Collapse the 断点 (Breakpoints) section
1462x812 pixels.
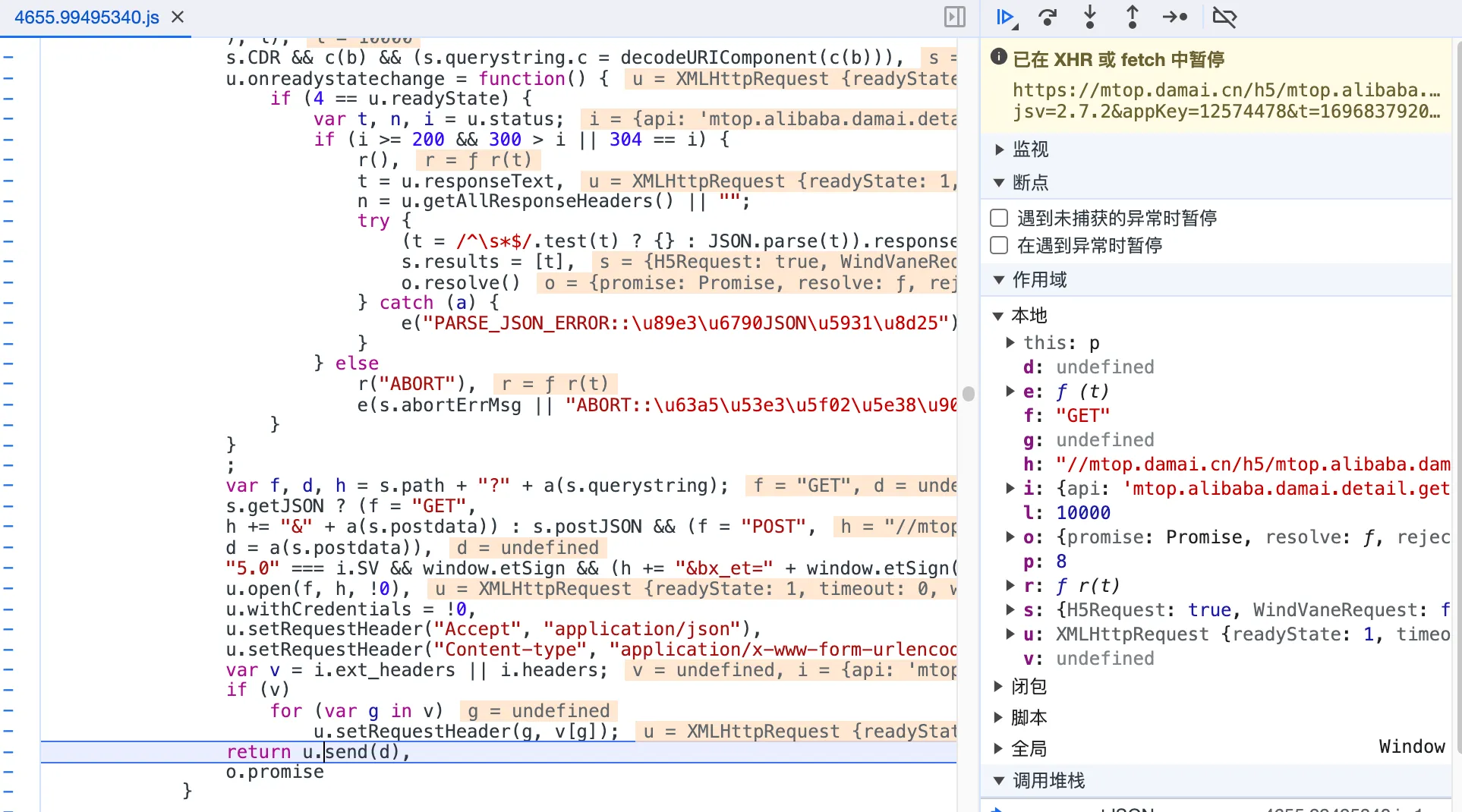click(x=1000, y=183)
